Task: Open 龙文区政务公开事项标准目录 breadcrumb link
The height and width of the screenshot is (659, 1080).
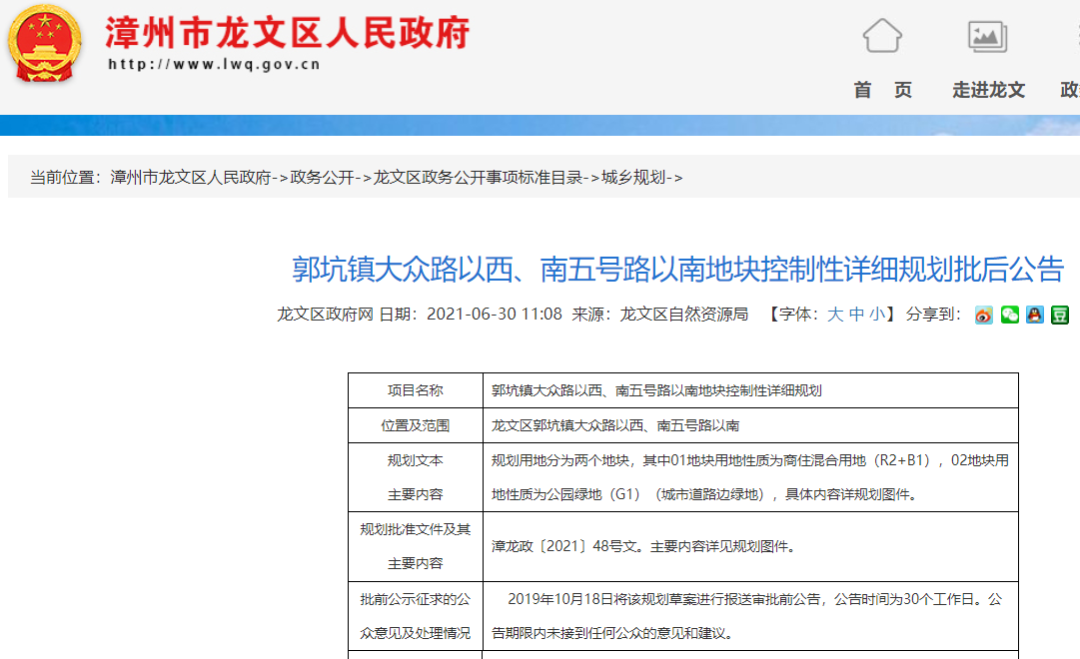Action: click(478, 177)
